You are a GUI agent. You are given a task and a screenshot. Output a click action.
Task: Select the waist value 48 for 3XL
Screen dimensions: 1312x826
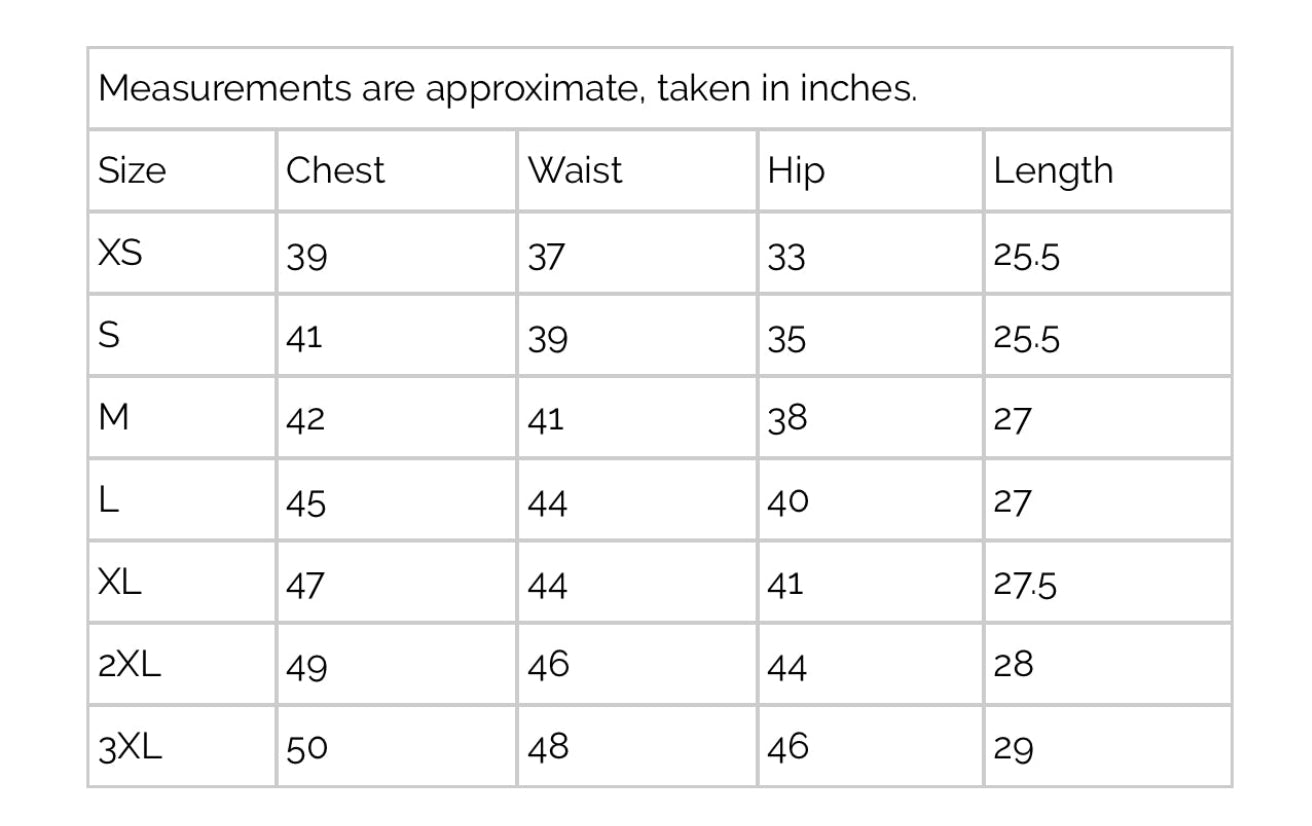click(x=548, y=748)
